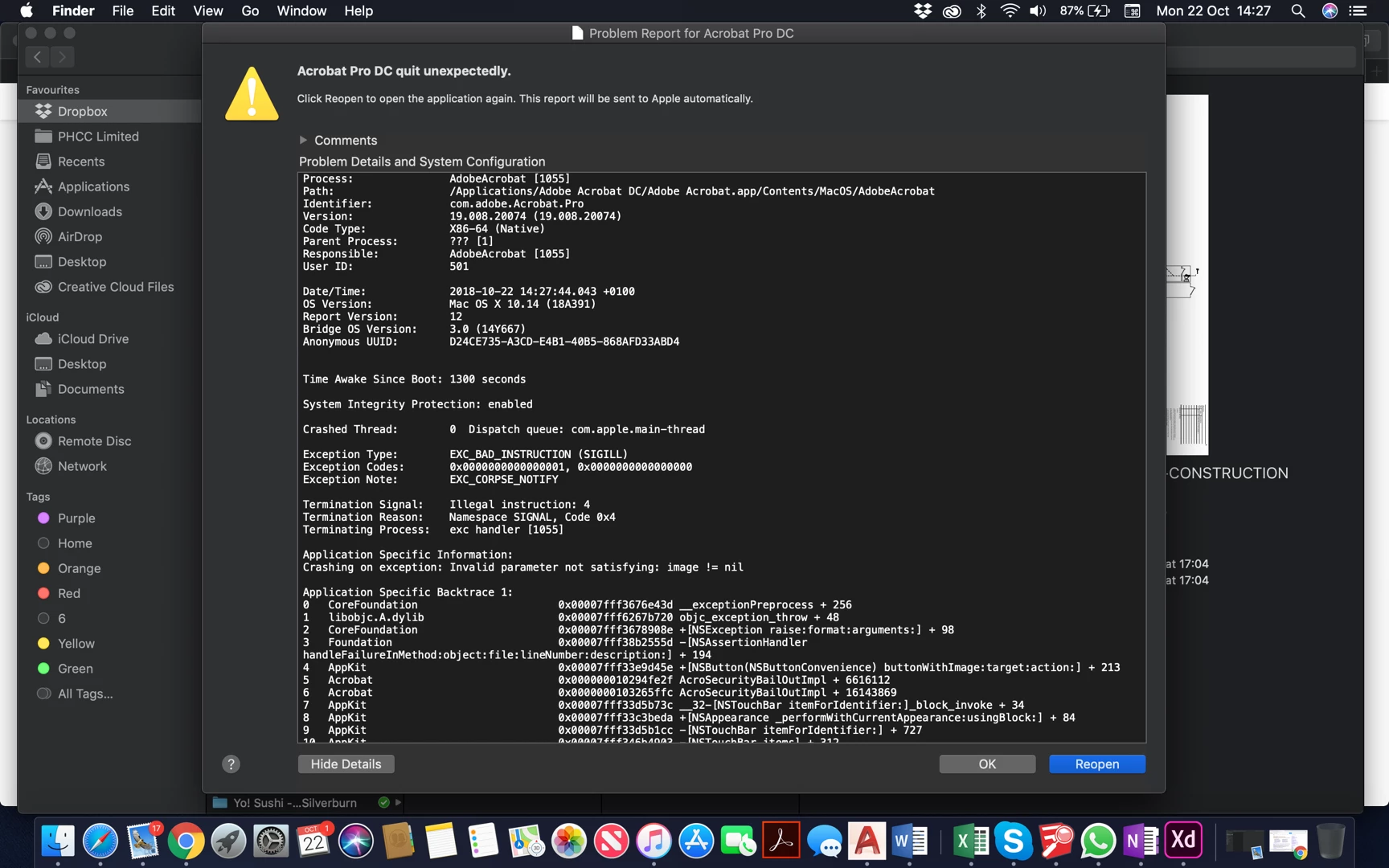The image size is (1389, 868).
Task: Open Downloads in Finder sidebar
Action: [x=109, y=211]
